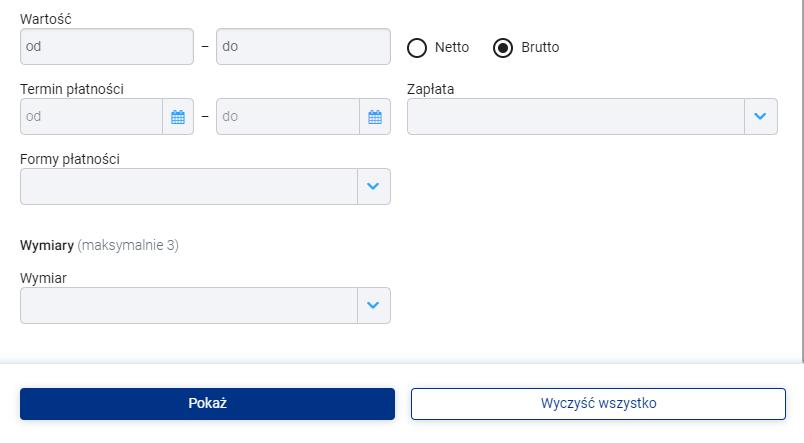The height and width of the screenshot is (443, 804).
Task: Click the Pokaż button
Action: pos(207,404)
